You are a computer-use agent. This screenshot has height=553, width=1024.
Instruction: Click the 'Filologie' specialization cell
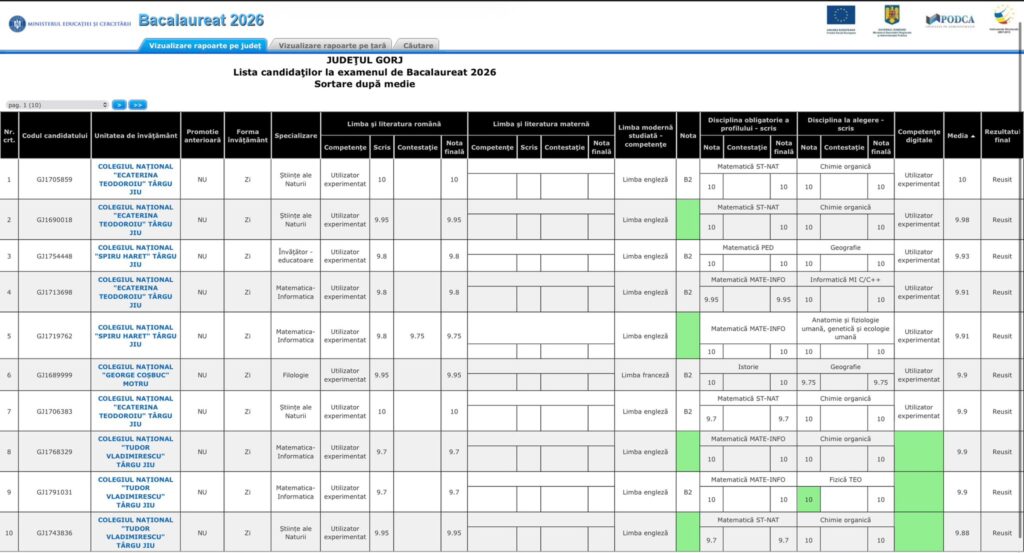(296, 375)
